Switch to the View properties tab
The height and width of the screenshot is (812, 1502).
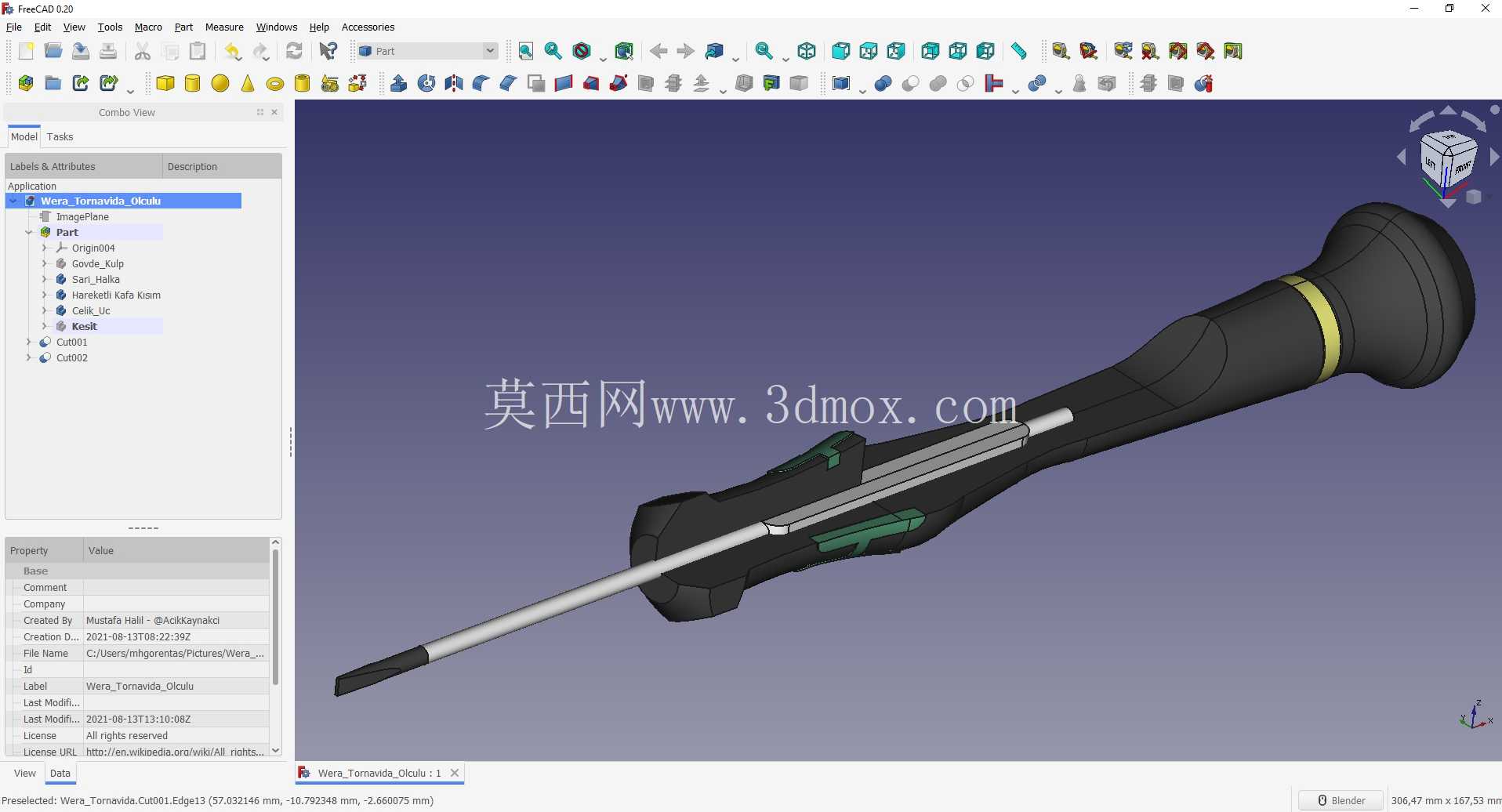tap(25, 773)
